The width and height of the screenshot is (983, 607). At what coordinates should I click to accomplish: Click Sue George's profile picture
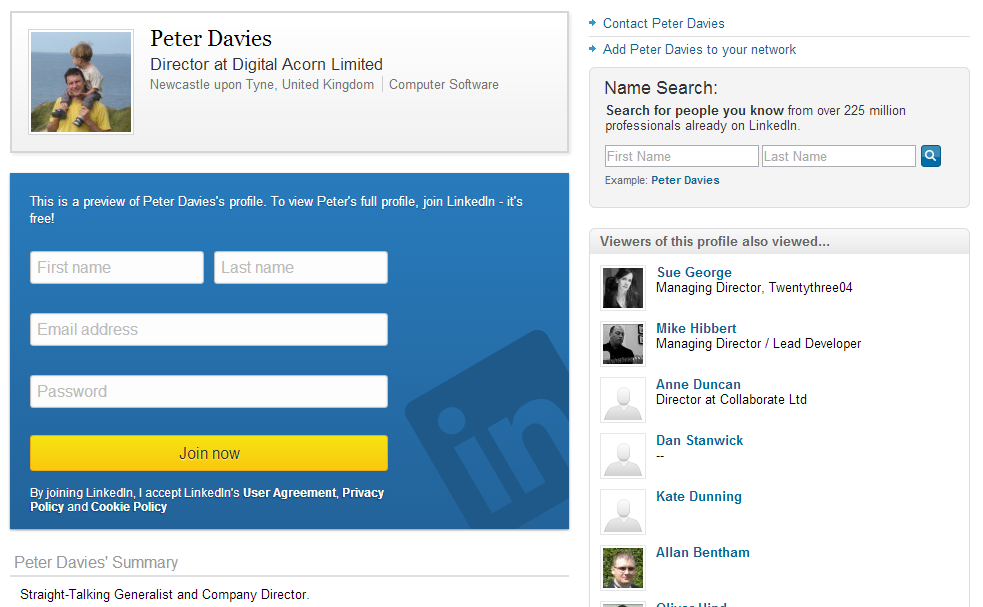click(623, 288)
